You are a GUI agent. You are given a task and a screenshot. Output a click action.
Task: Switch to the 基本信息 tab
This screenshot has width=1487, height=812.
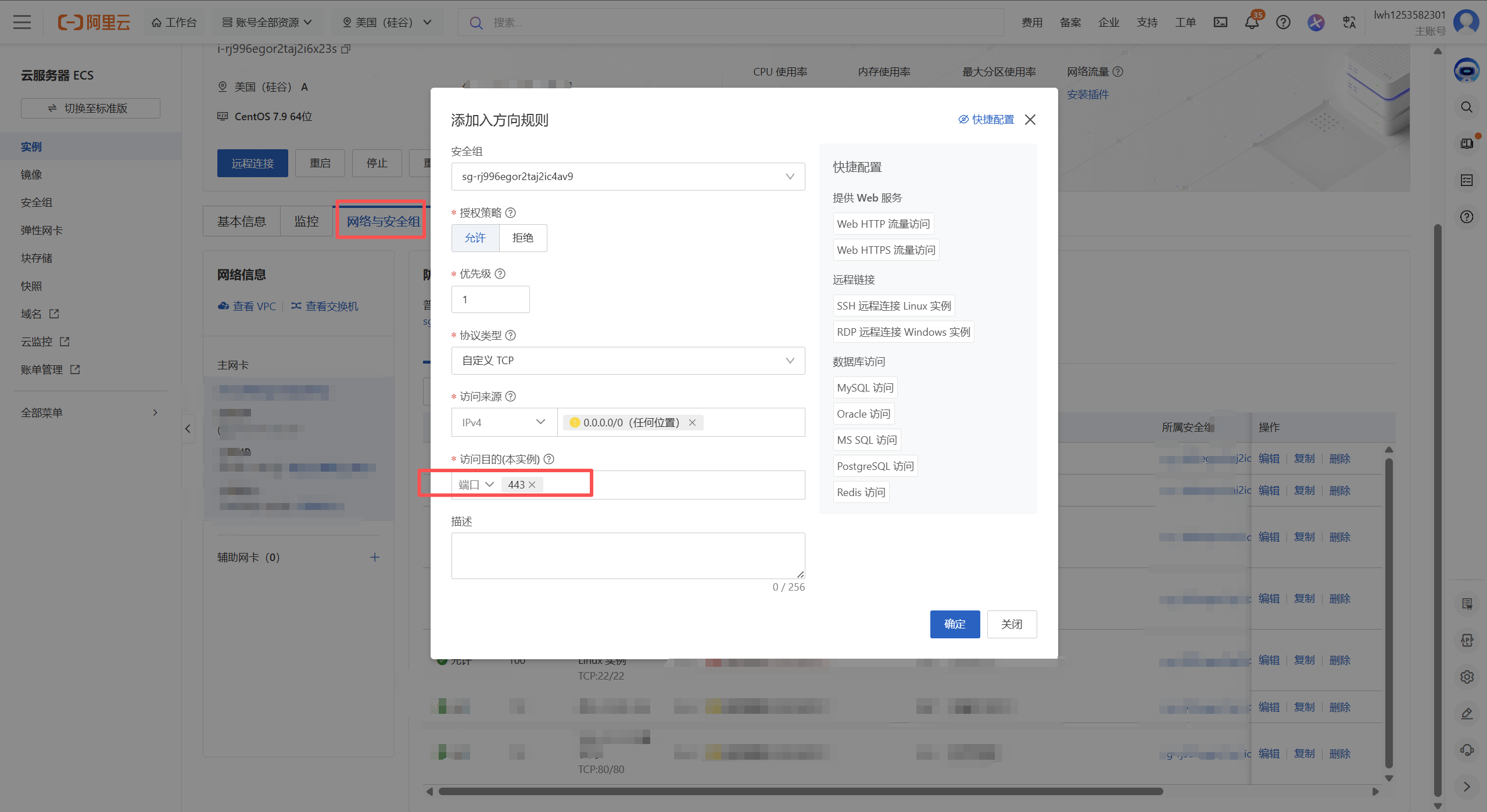click(x=241, y=221)
